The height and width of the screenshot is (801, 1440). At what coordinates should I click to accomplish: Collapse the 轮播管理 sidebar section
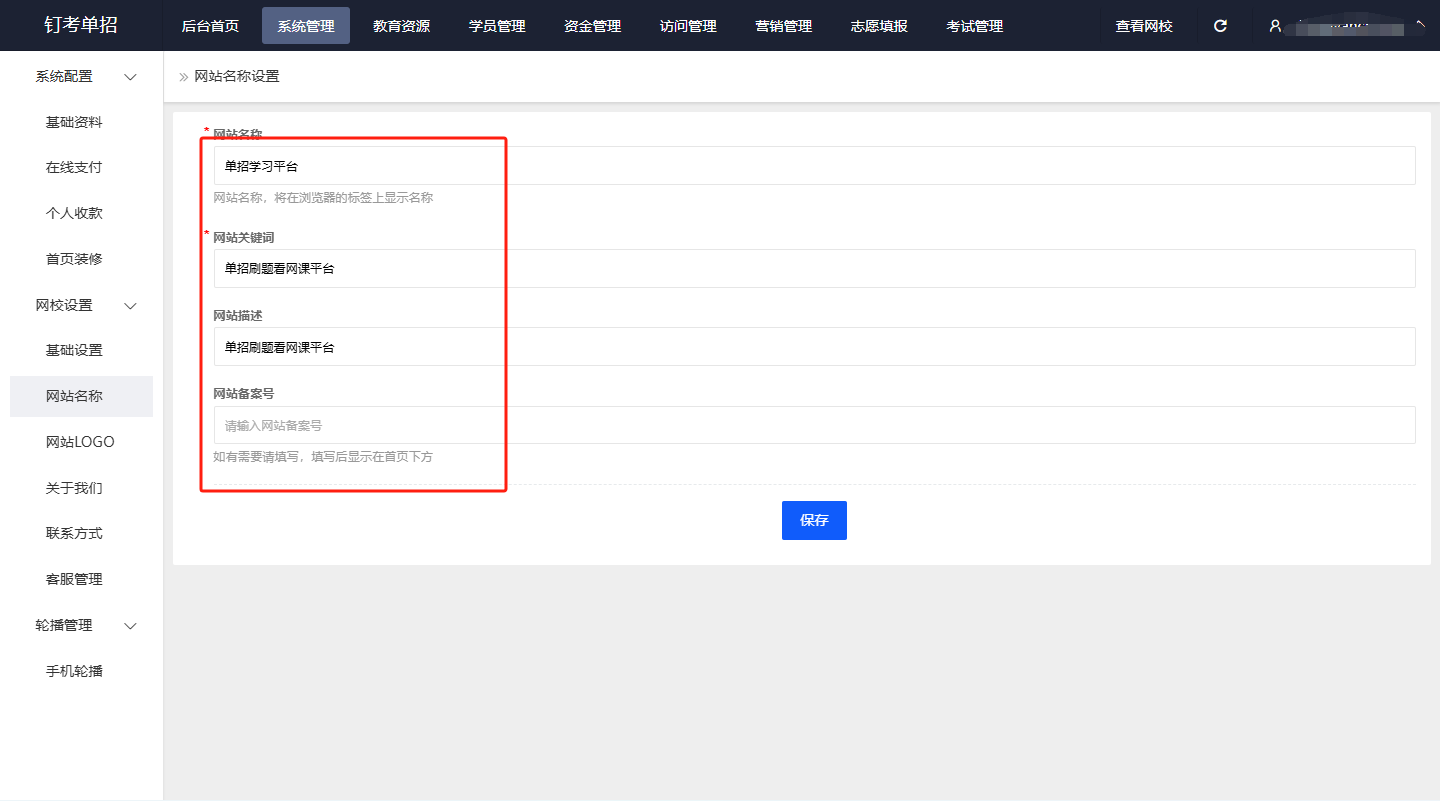coord(130,626)
